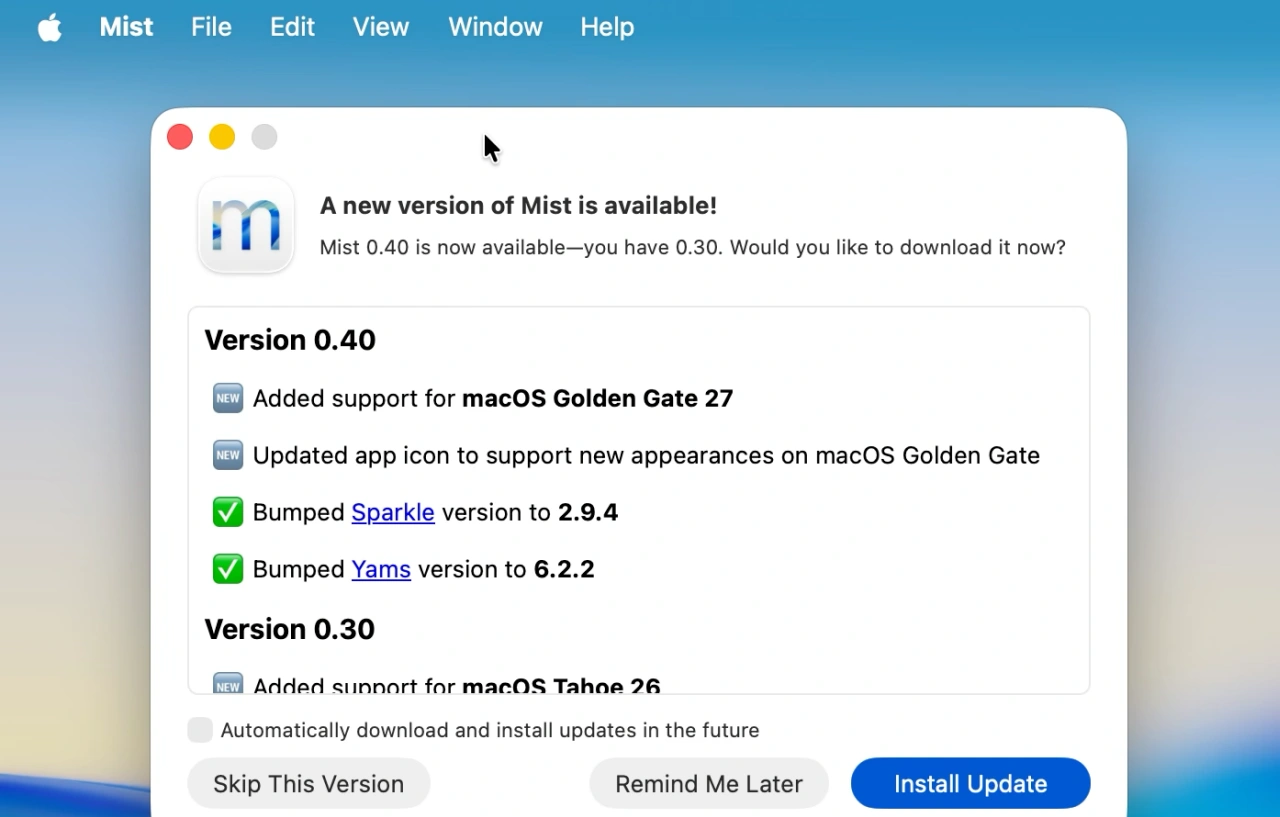Click green checkmark beside Bumped Yams

click(x=228, y=569)
